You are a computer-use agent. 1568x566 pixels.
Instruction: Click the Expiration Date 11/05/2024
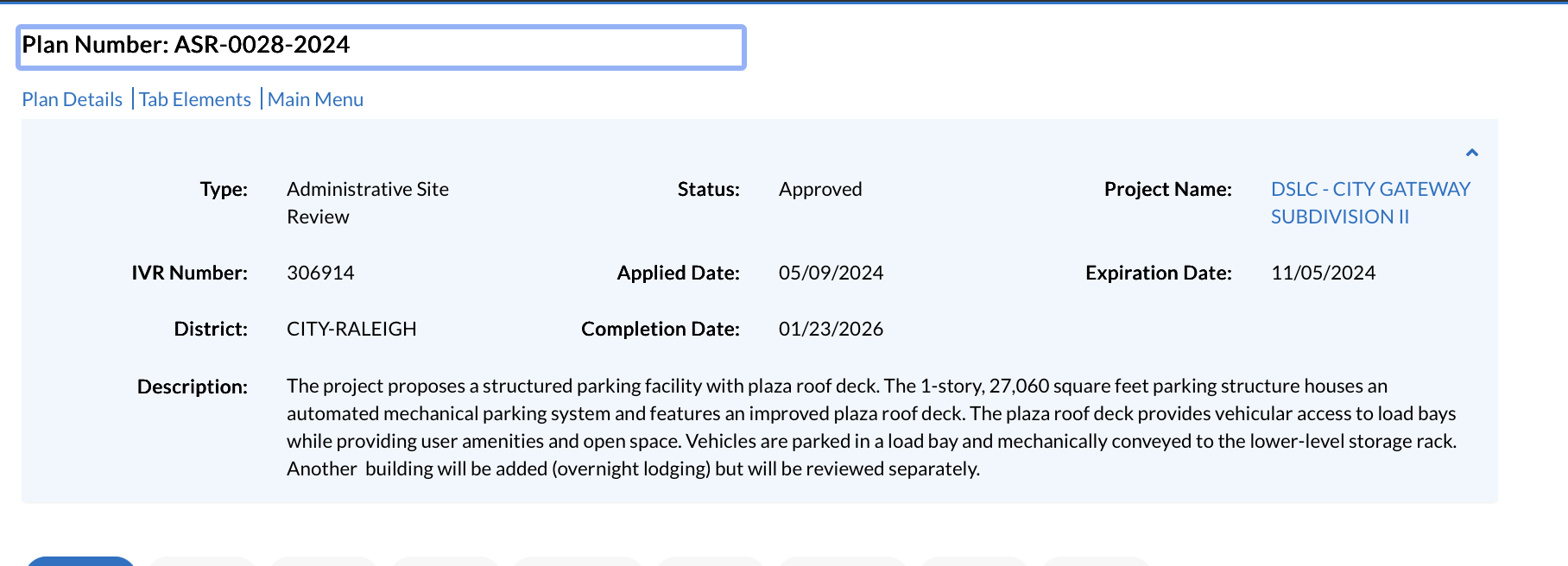click(x=1323, y=273)
